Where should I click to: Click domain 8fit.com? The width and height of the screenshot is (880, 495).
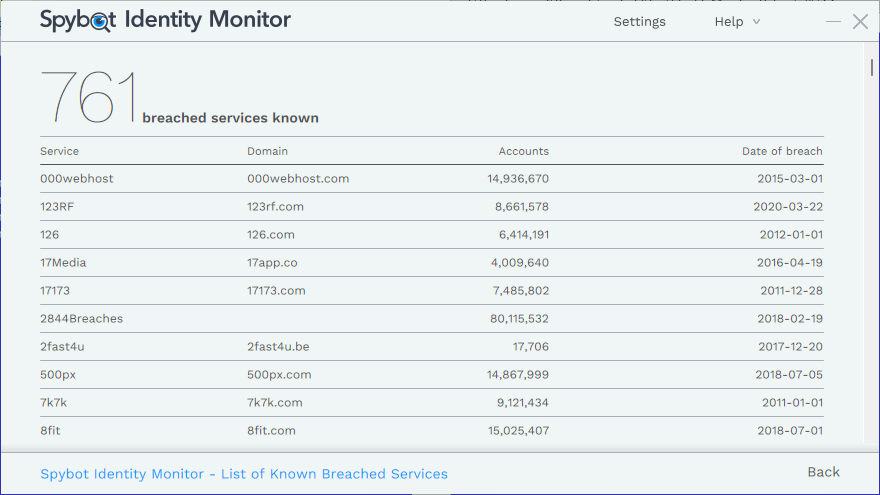(x=272, y=430)
